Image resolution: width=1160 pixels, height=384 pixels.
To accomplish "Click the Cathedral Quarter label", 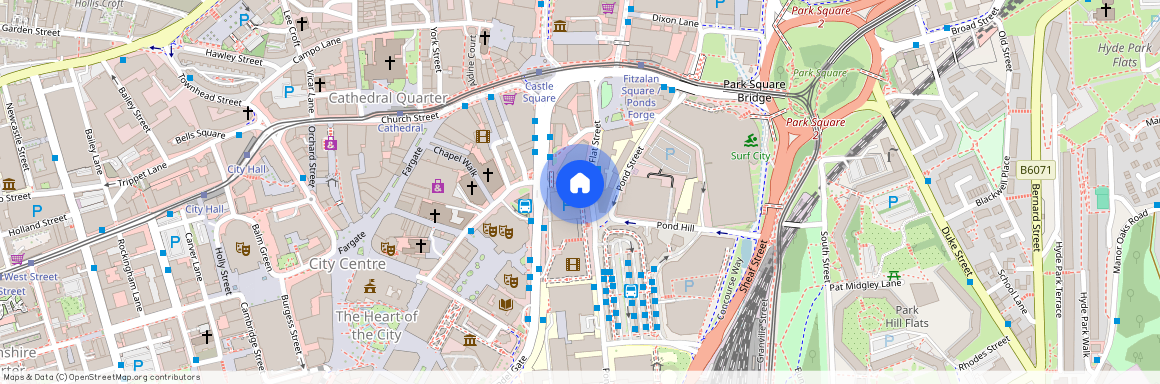I will tap(388, 98).
